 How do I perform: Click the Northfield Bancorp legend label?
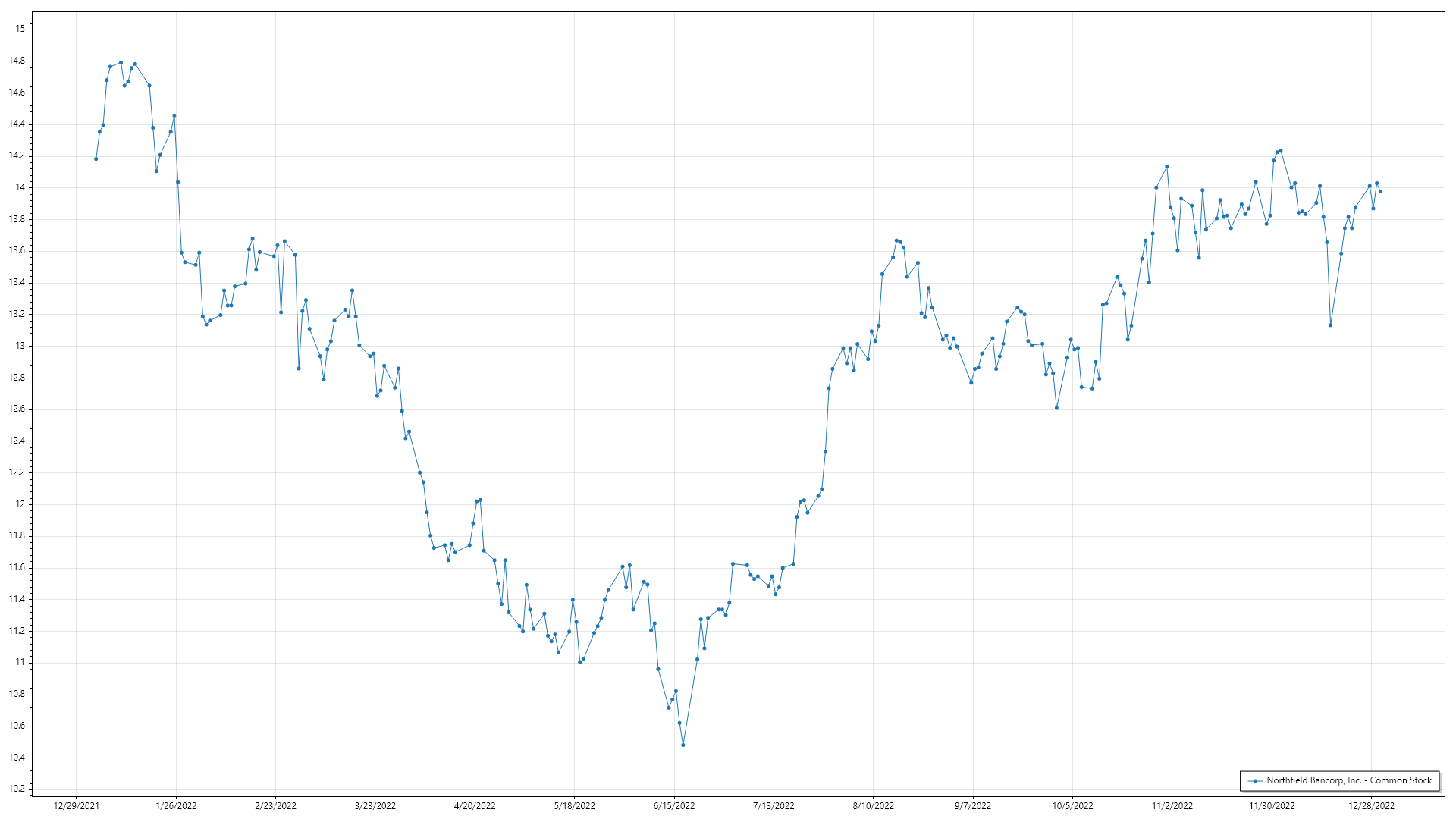pos(1349,780)
